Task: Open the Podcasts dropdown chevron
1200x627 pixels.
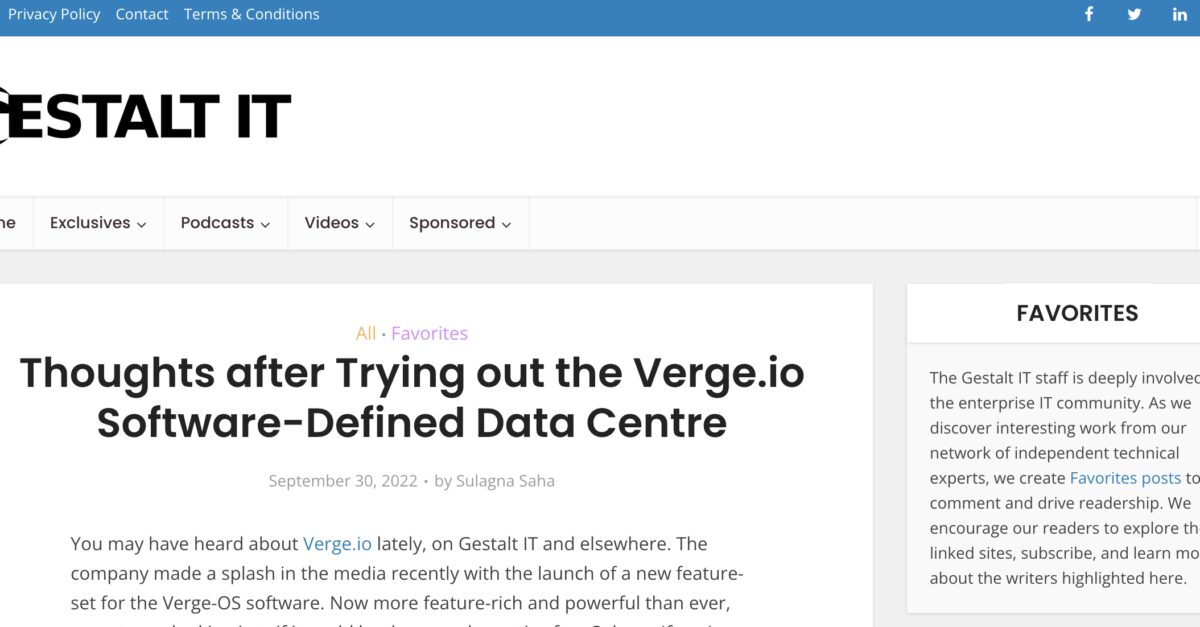Action: [x=267, y=224]
